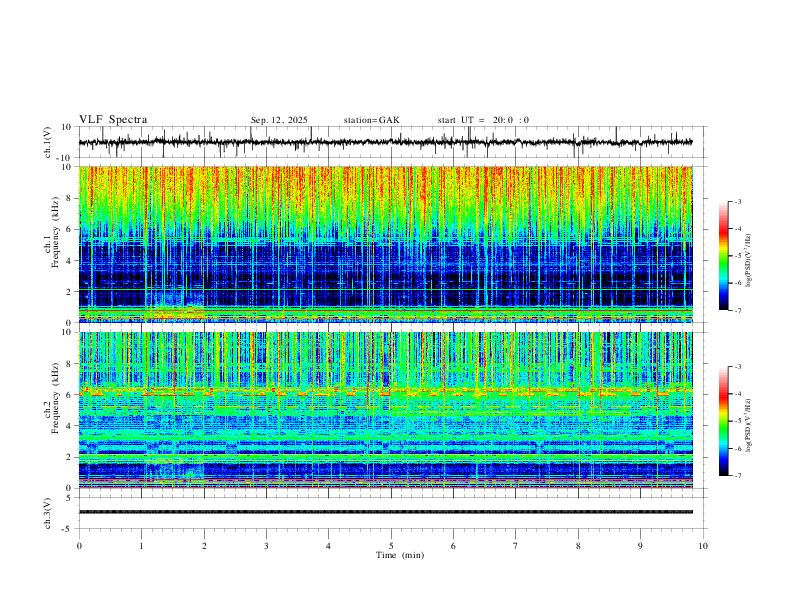Click the ch.2 spectrogram panel
The image size is (792, 612).
tap(386, 410)
